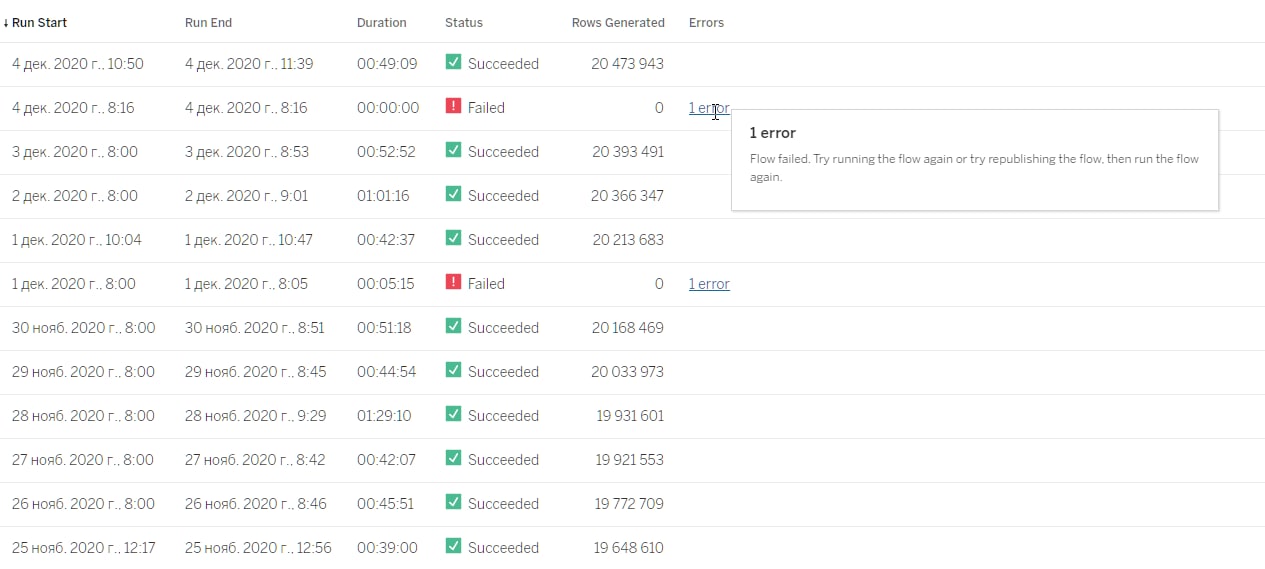
Task: Click the duration value 01:29:10
Action: coord(385,416)
